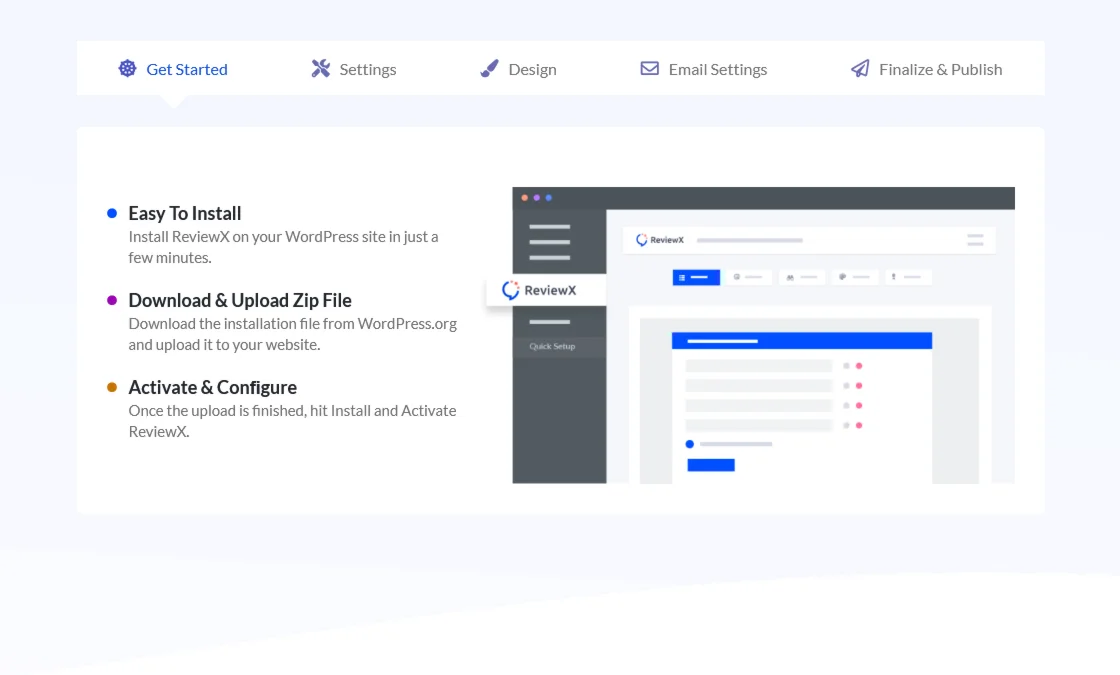Expand the double-line menu at the mockup header right

(x=975, y=240)
